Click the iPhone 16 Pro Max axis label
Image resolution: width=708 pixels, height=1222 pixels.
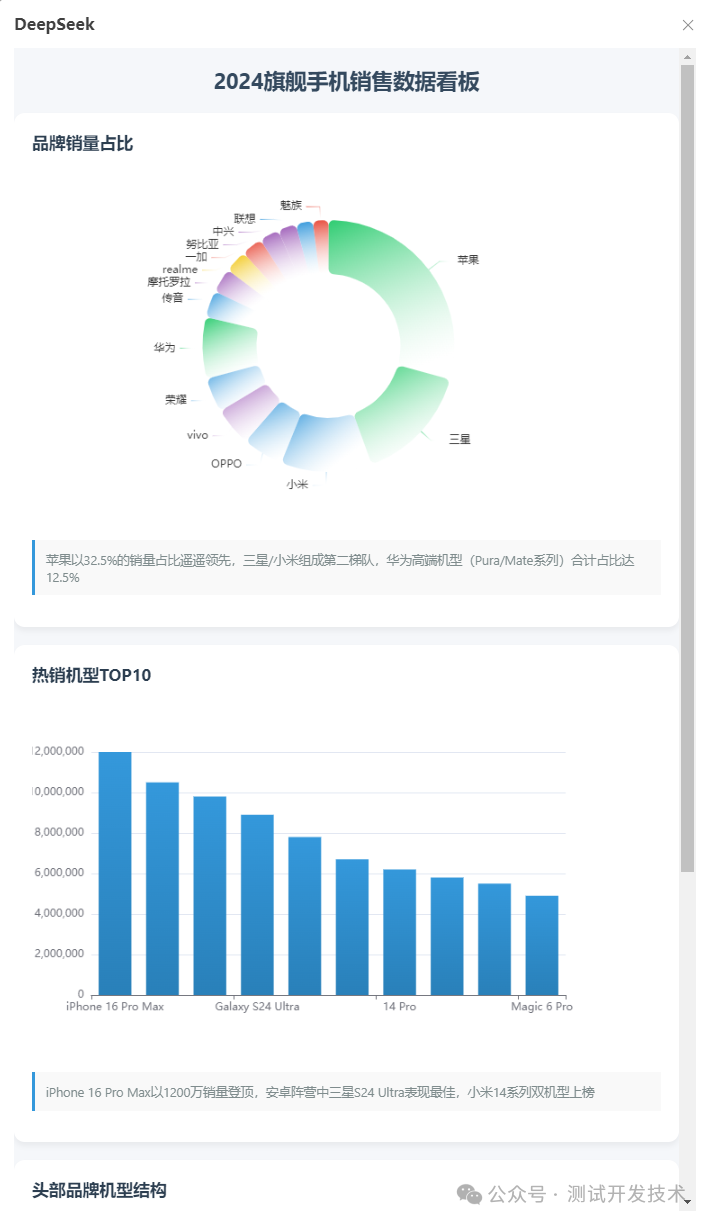(x=115, y=1006)
